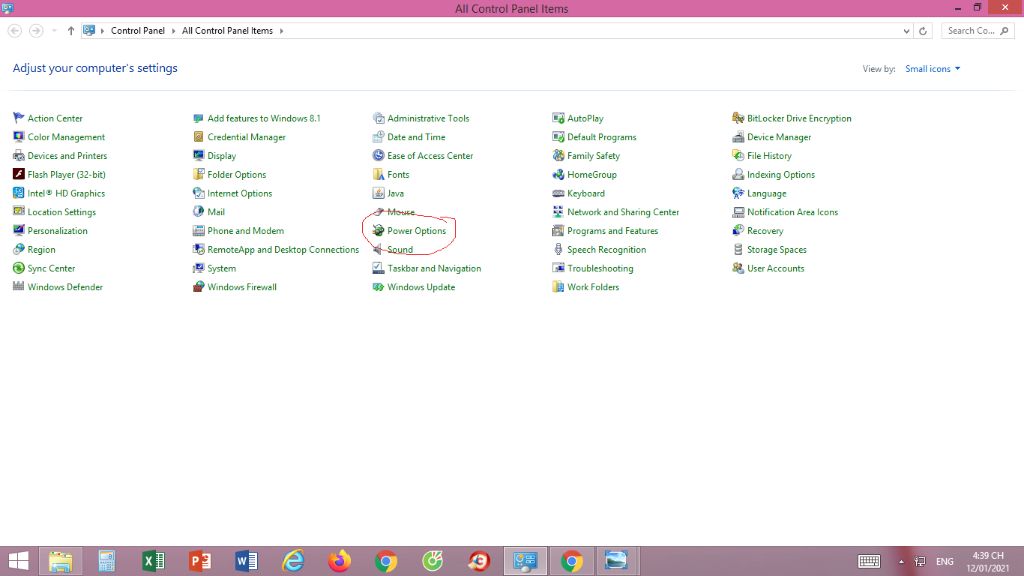The height and width of the screenshot is (576, 1024).
Task: Open Taskbar and Navigation link
Action: pos(434,268)
